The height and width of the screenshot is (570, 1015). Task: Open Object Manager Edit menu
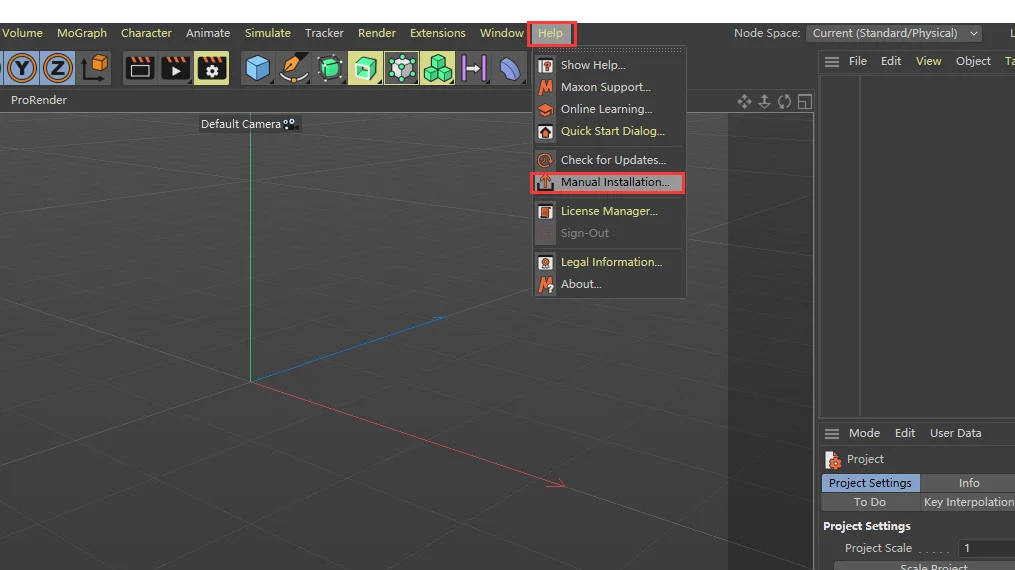[891, 61]
